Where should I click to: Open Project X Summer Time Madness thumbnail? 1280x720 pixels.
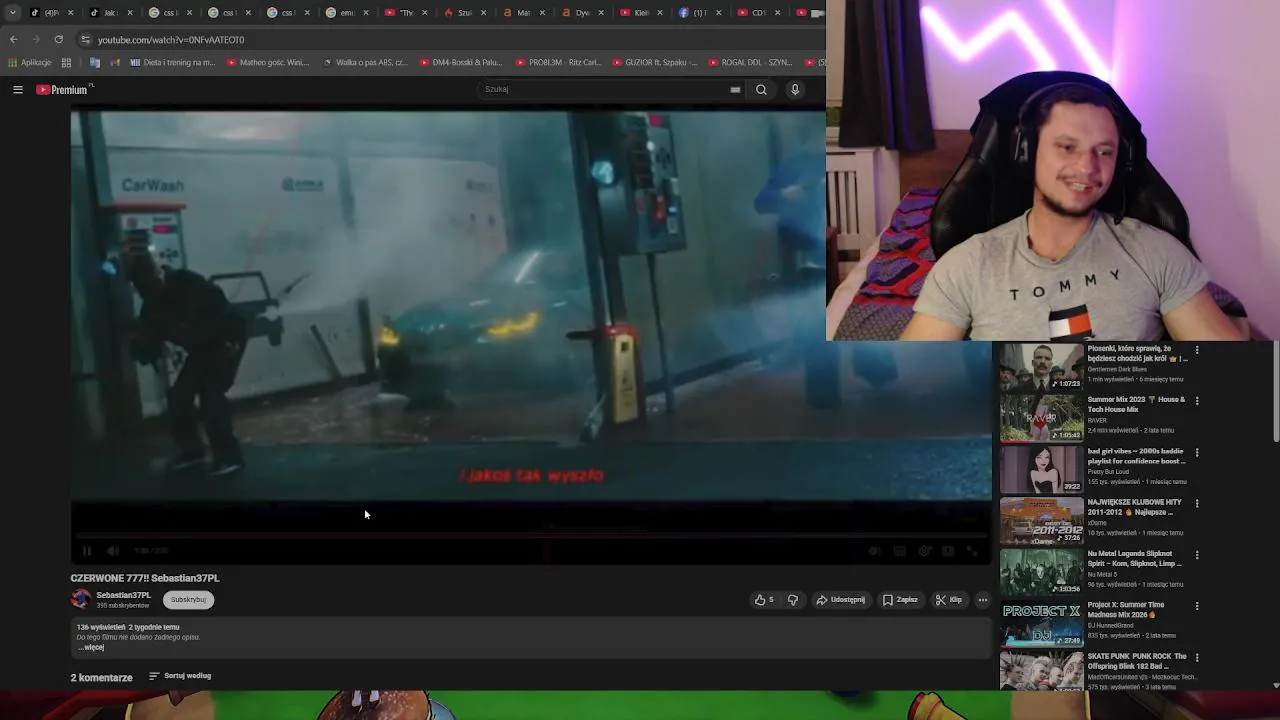1041,623
